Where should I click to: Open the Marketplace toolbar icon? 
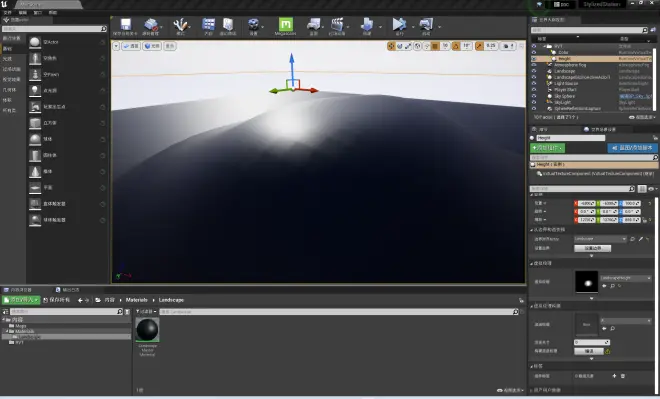(x=228, y=24)
